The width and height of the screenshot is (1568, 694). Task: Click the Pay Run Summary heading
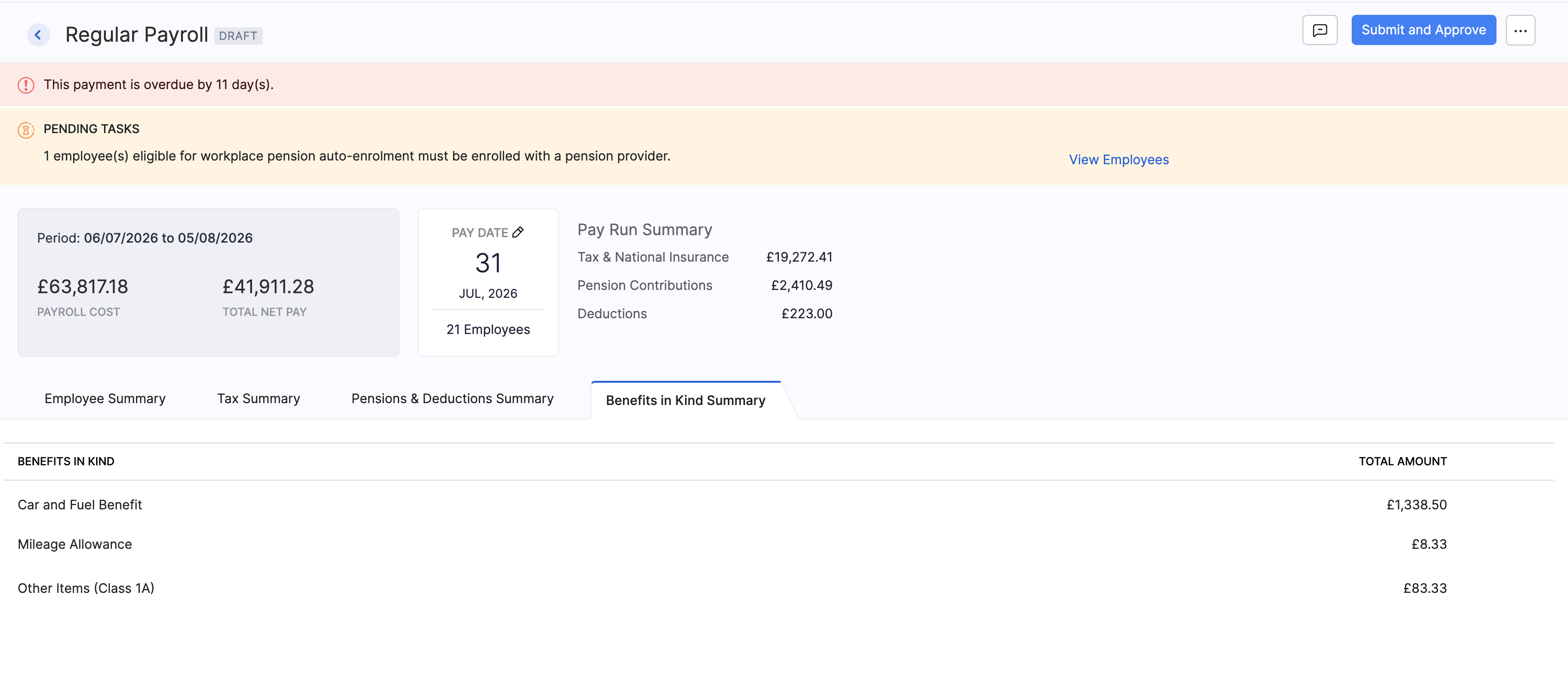click(645, 229)
